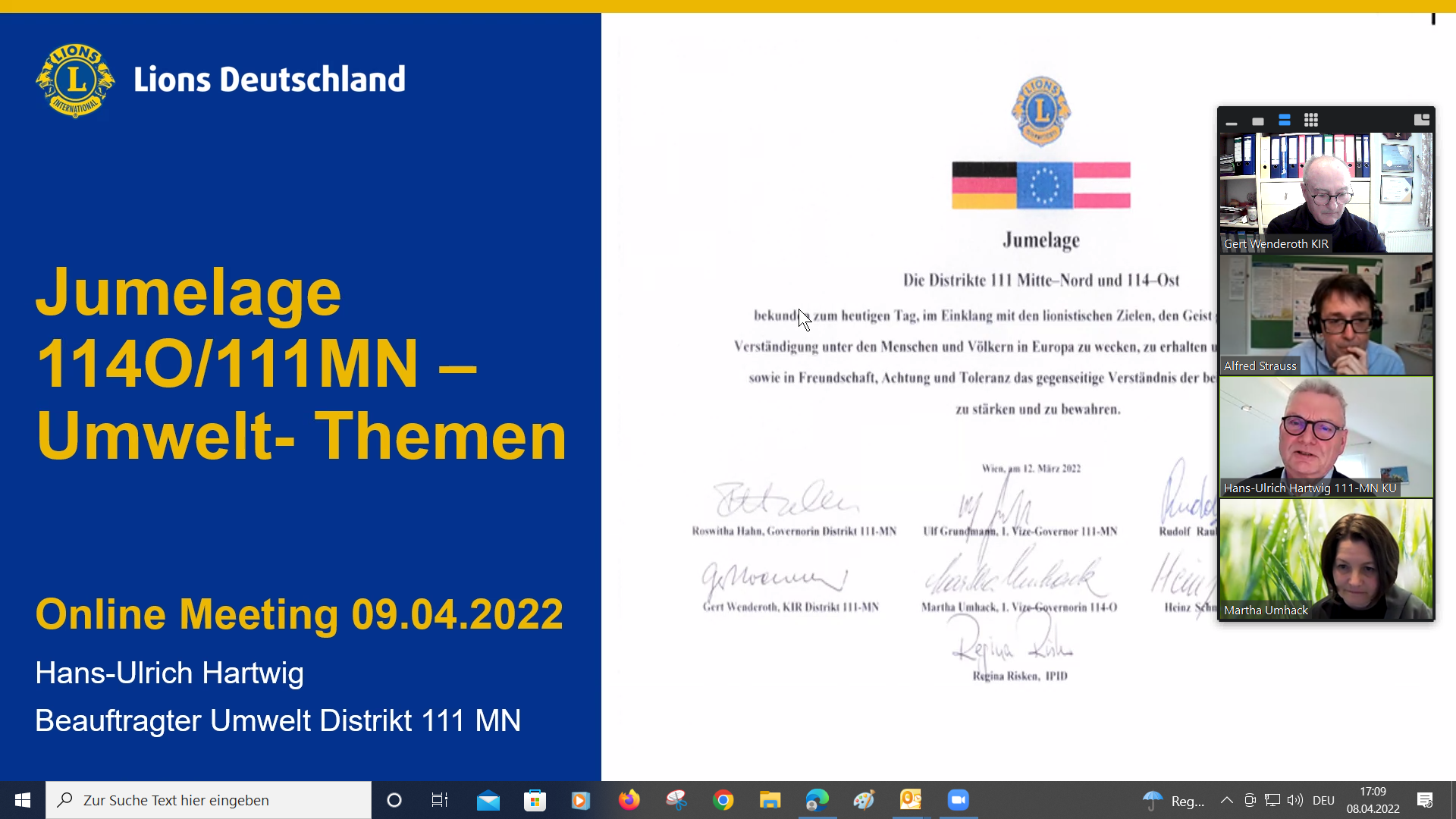Open Task View on the taskbar
1456x819 pixels.
(440, 800)
